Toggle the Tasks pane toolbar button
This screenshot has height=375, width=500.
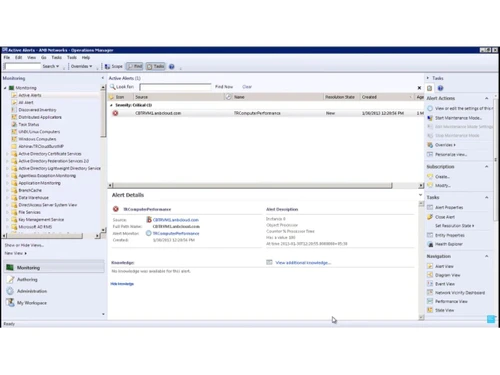[155, 66]
